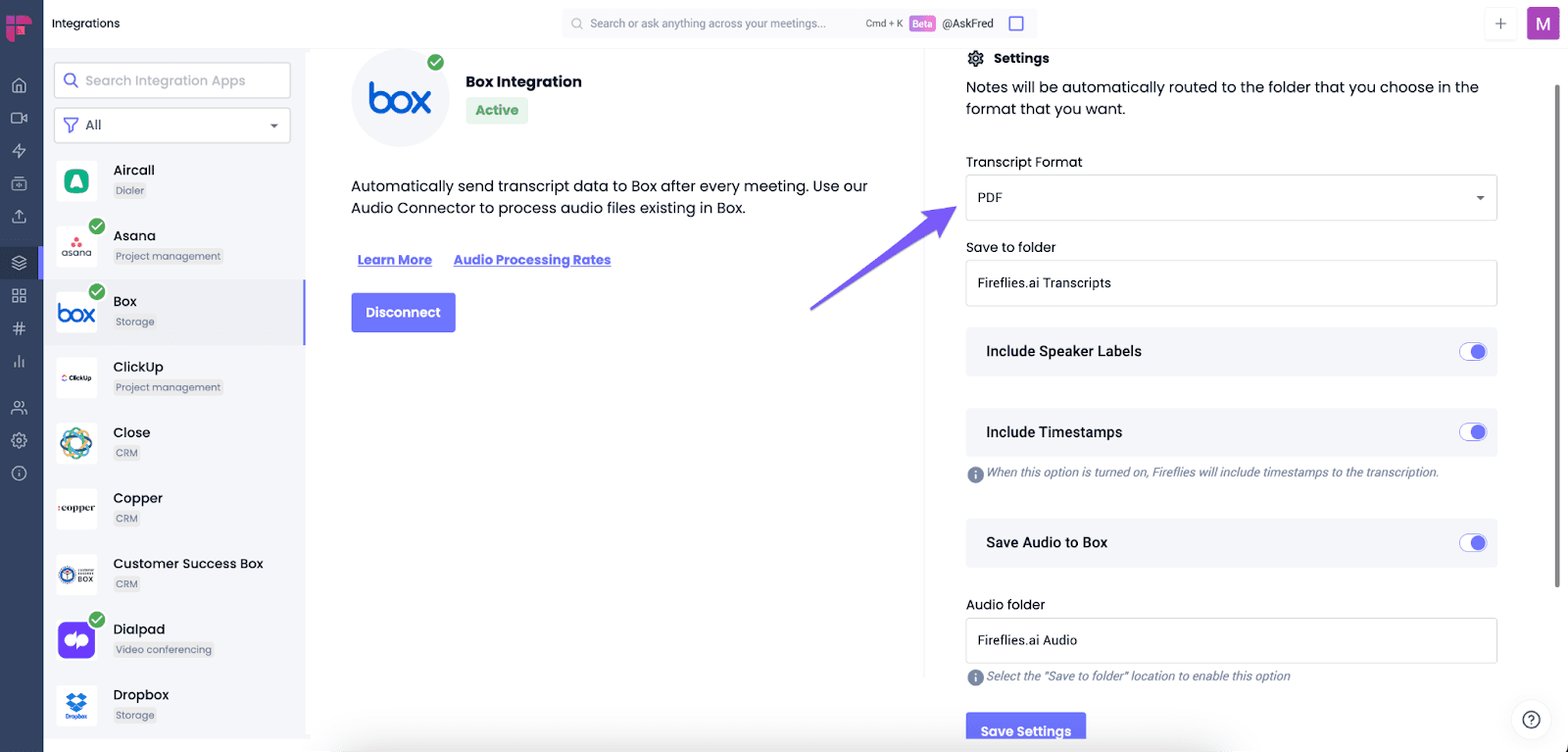This screenshot has width=1568, height=752.
Task: Click the lightning bolt sidebar icon
Action: (x=19, y=151)
